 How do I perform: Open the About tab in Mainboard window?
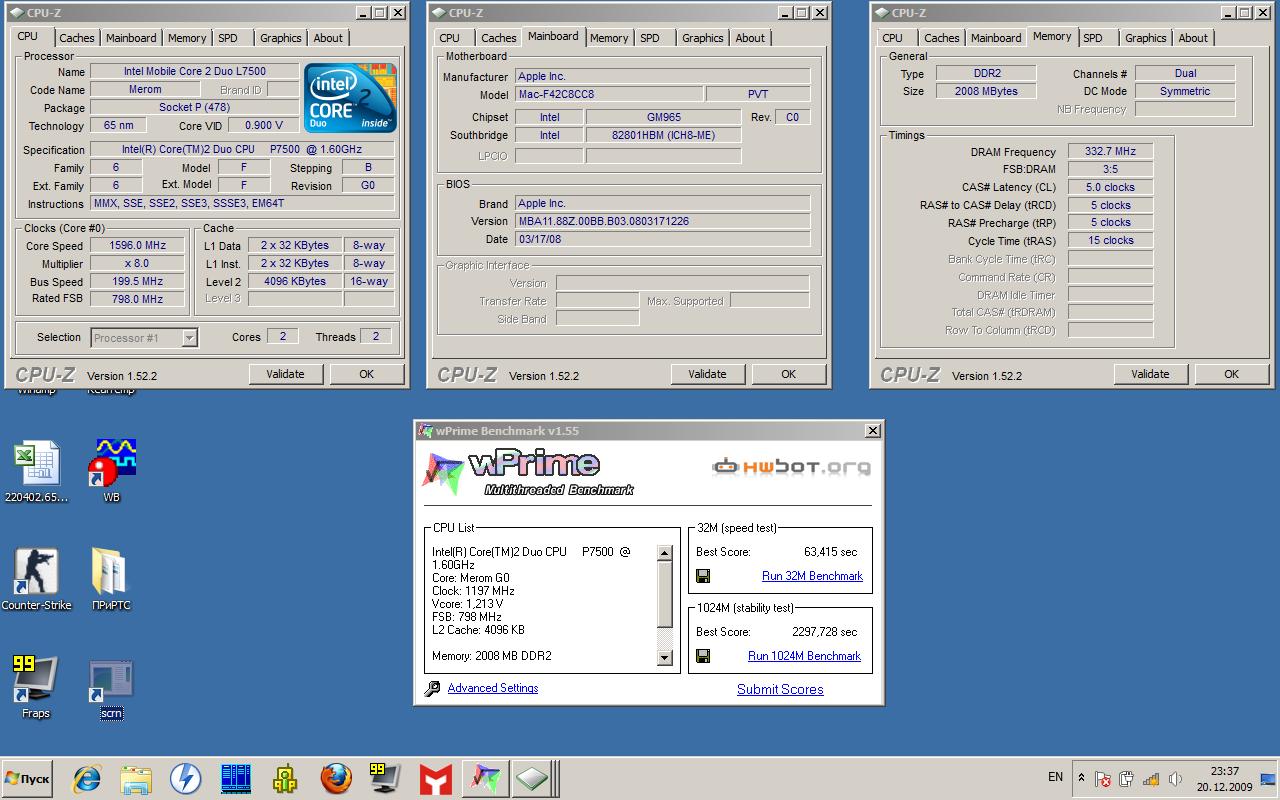point(750,38)
